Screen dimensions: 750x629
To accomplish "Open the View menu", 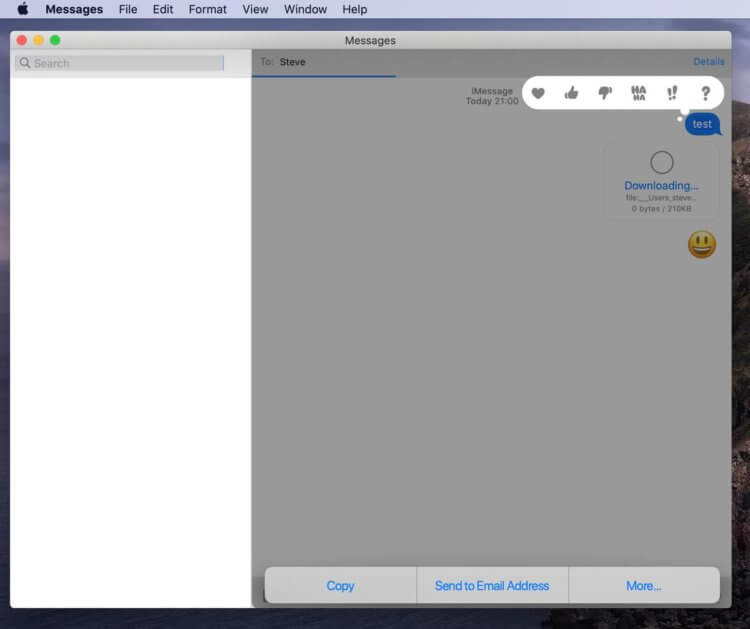I will 255,9.
